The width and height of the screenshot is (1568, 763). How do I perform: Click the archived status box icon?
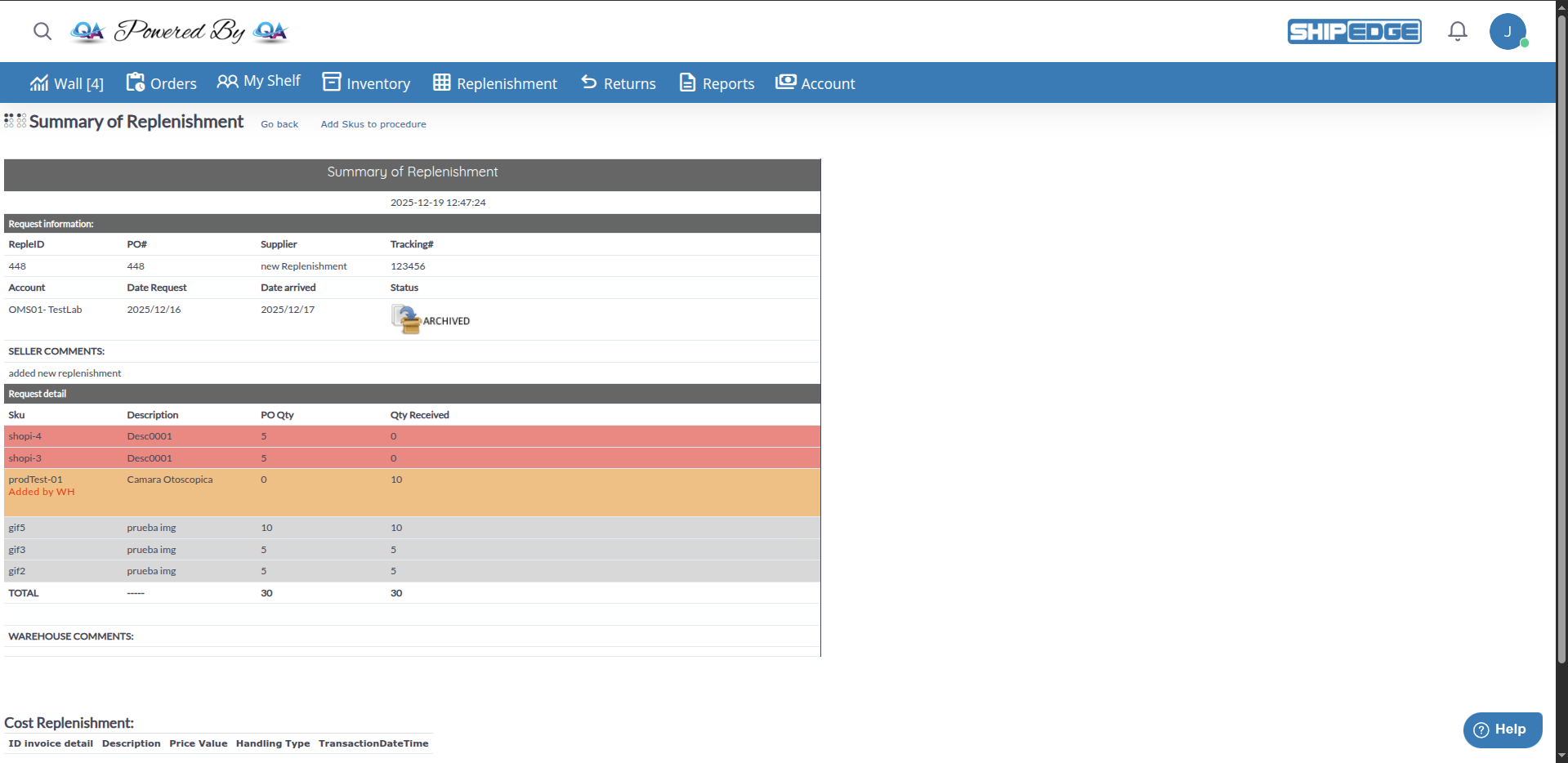coord(405,319)
